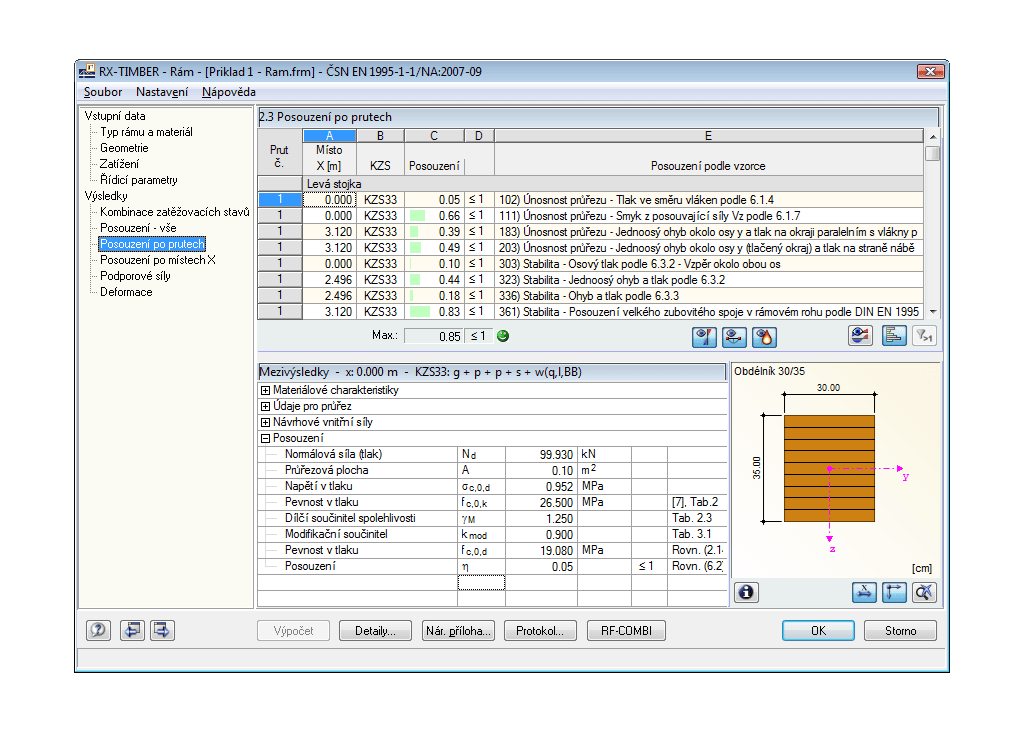Viewport: 1024px width, 733px height.
Task: Toggle the member cross-section view eye icon
Action: tap(704, 337)
